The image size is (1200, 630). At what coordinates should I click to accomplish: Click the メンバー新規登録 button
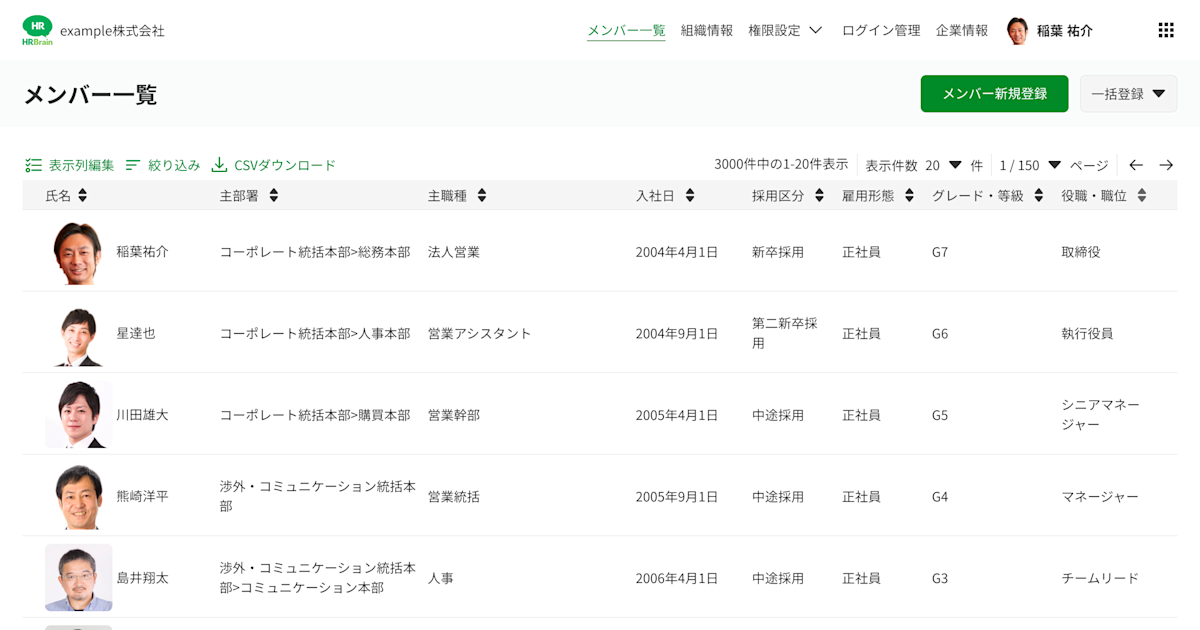[994, 93]
